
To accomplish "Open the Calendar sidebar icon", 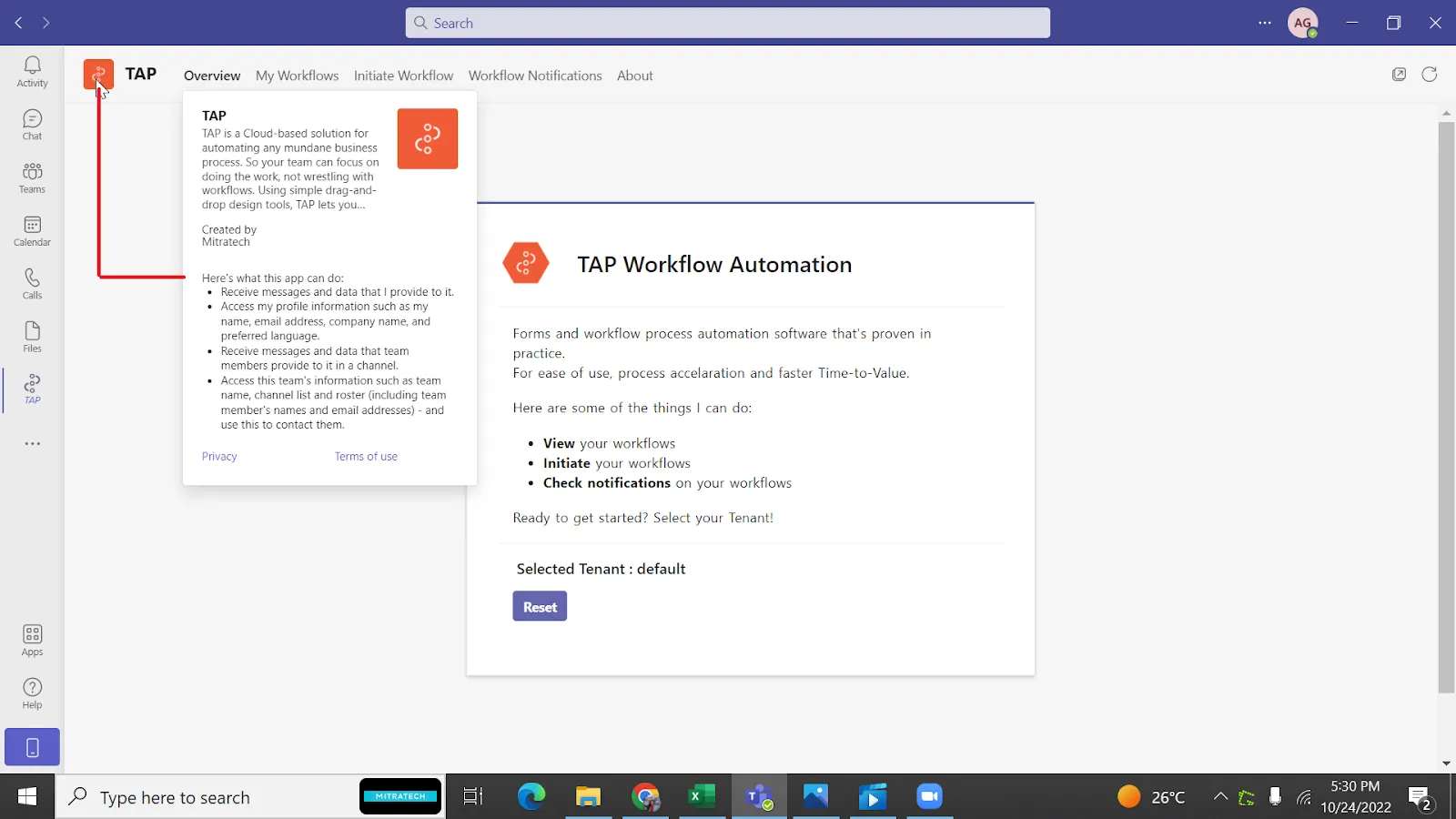I will click(32, 231).
